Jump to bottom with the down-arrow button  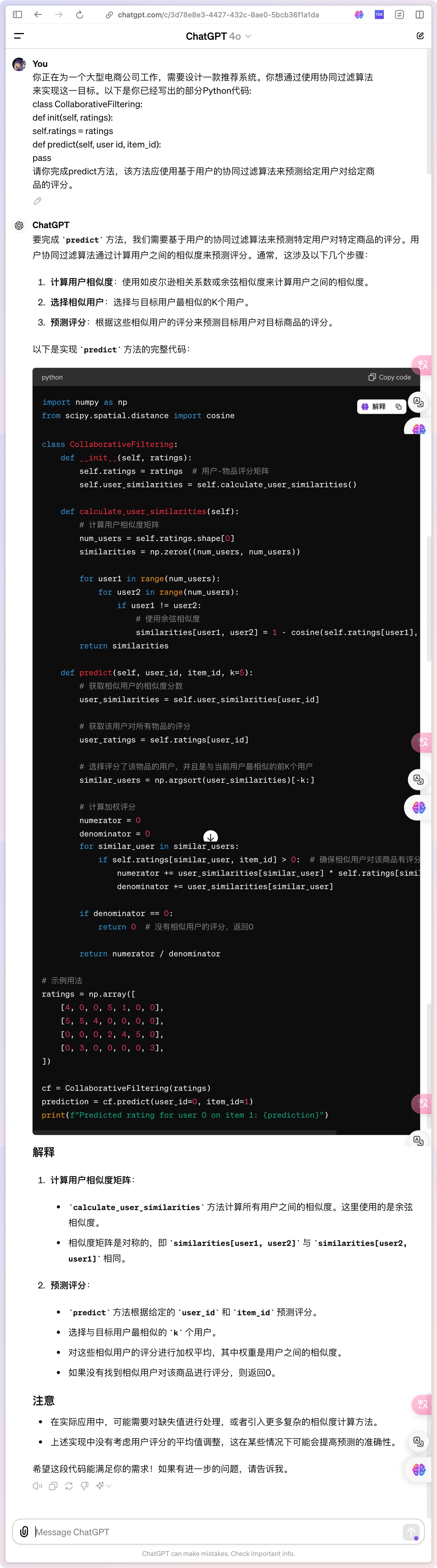coord(210,837)
